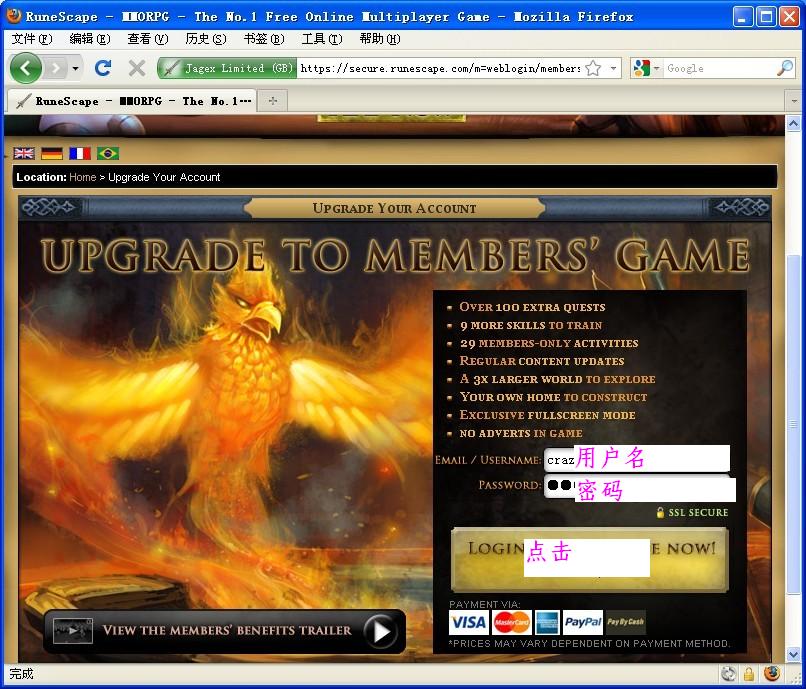Click the trailer video thumbnail icon
Viewport: 806px width, 689px height.
point(73,630)
